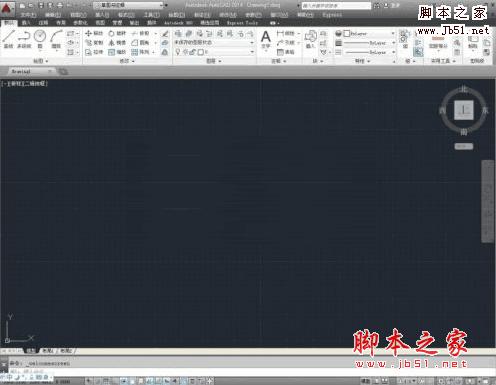This screenshot has width=496, height=385.
Task: Activate the Scale command
Action: coord(117,52)
